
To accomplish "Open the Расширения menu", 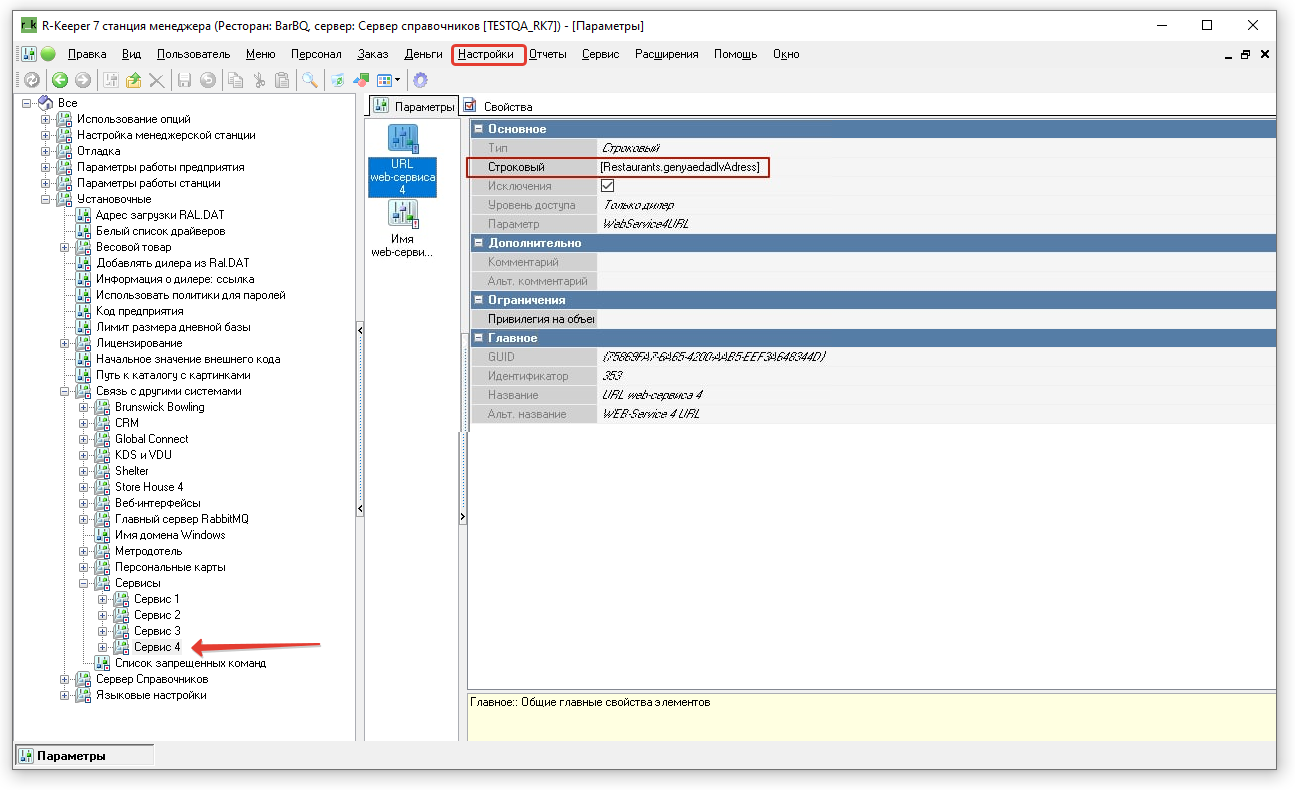I will [x=666, y=54].
